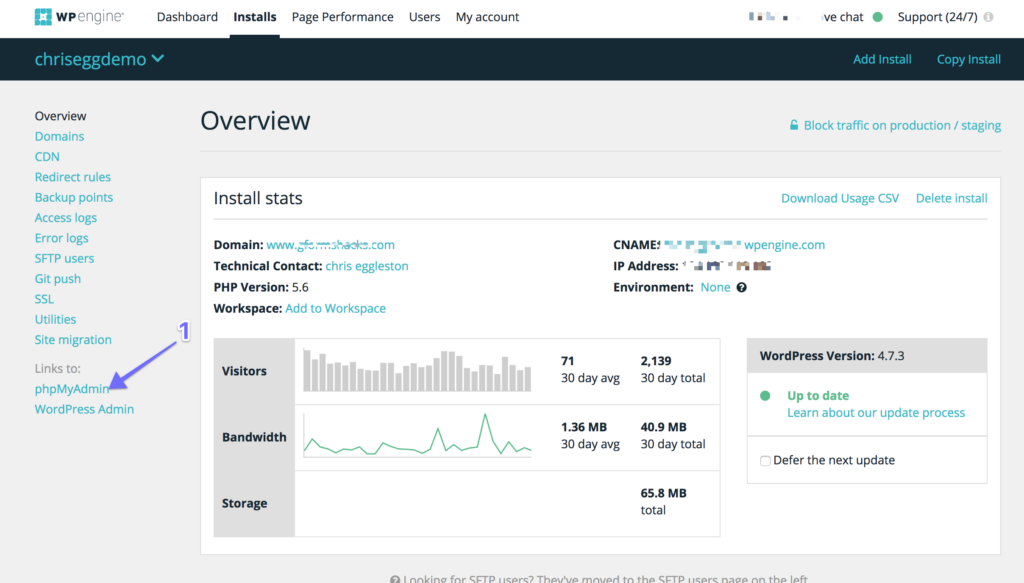Image resolution: width=1024 pixels, height=583 pixels.
Task: Open the install domain link
Action: click(x=330, y=245)
